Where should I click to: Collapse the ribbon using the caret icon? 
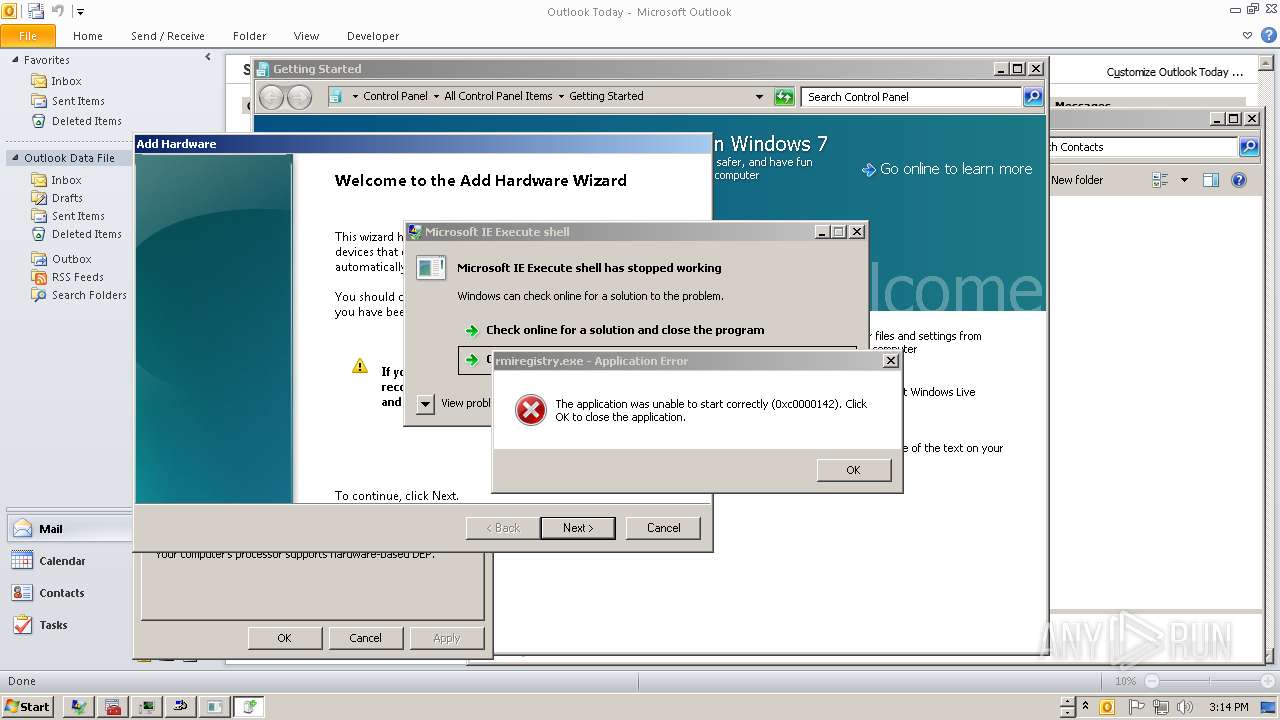click(1247, 36)
